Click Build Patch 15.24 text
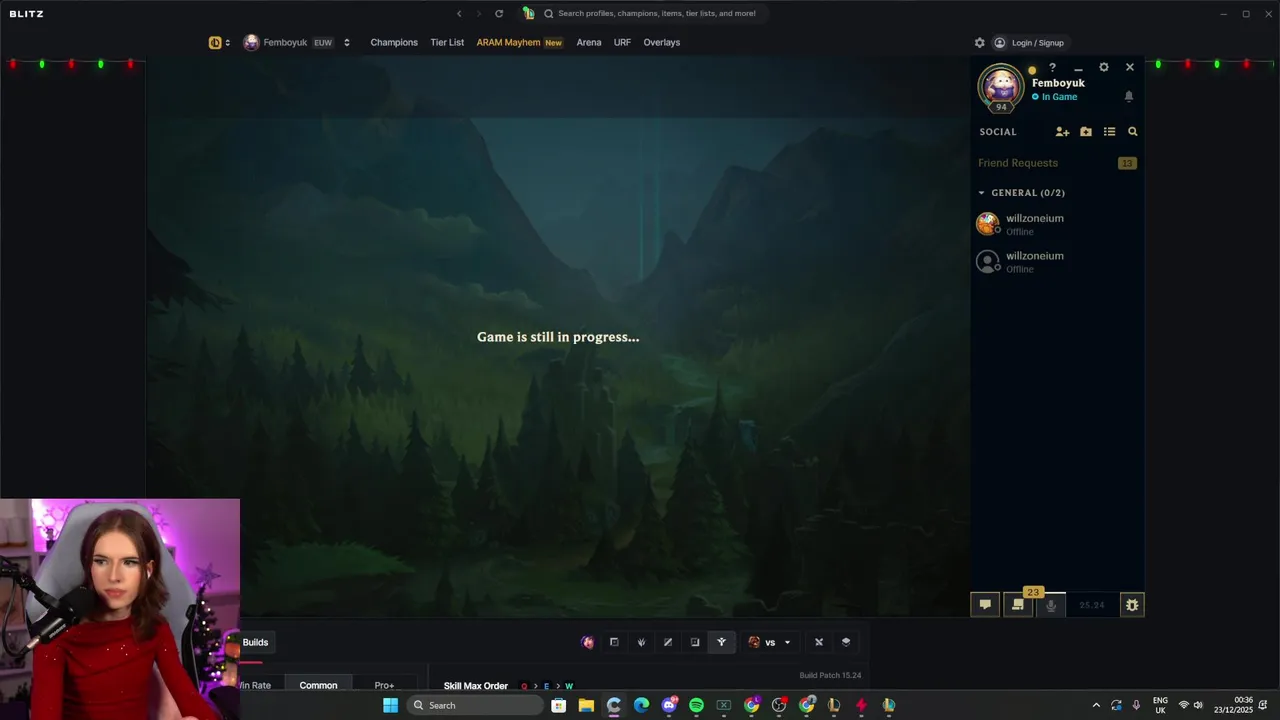Viewport: 1280px width, 720px height. [x=830, y=676]
